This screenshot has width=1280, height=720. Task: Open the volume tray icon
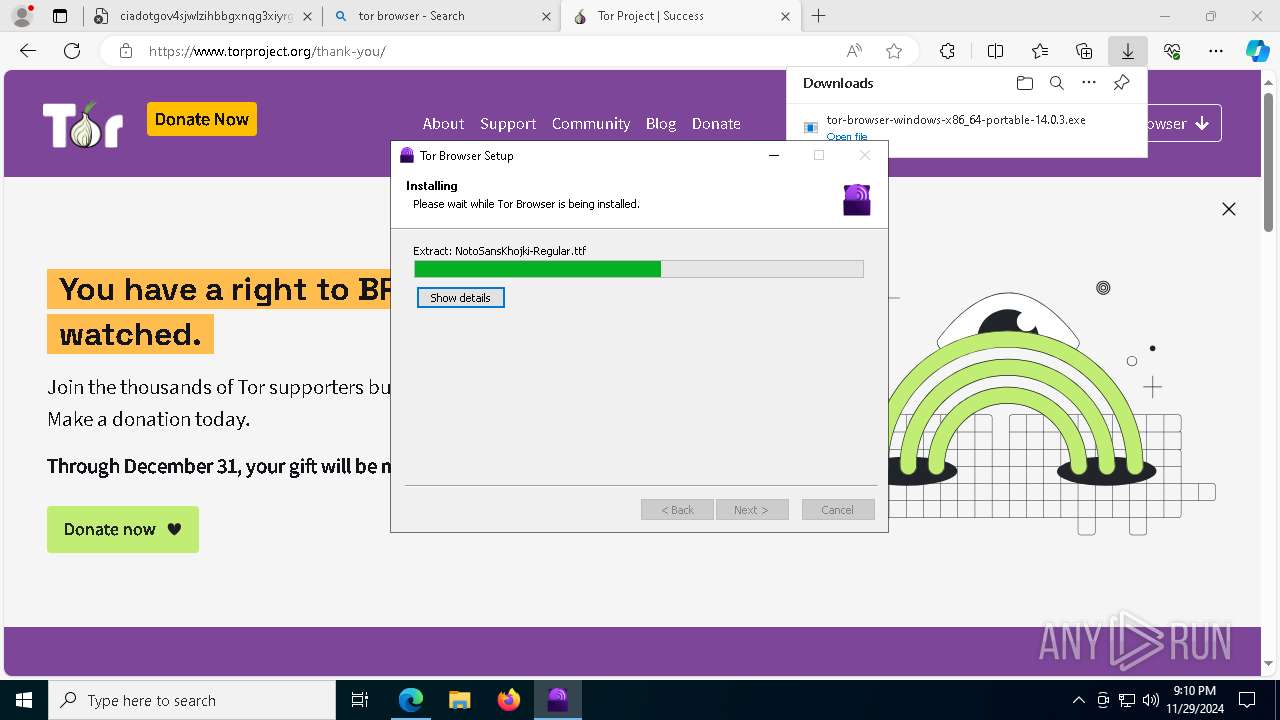[1151, 700]
